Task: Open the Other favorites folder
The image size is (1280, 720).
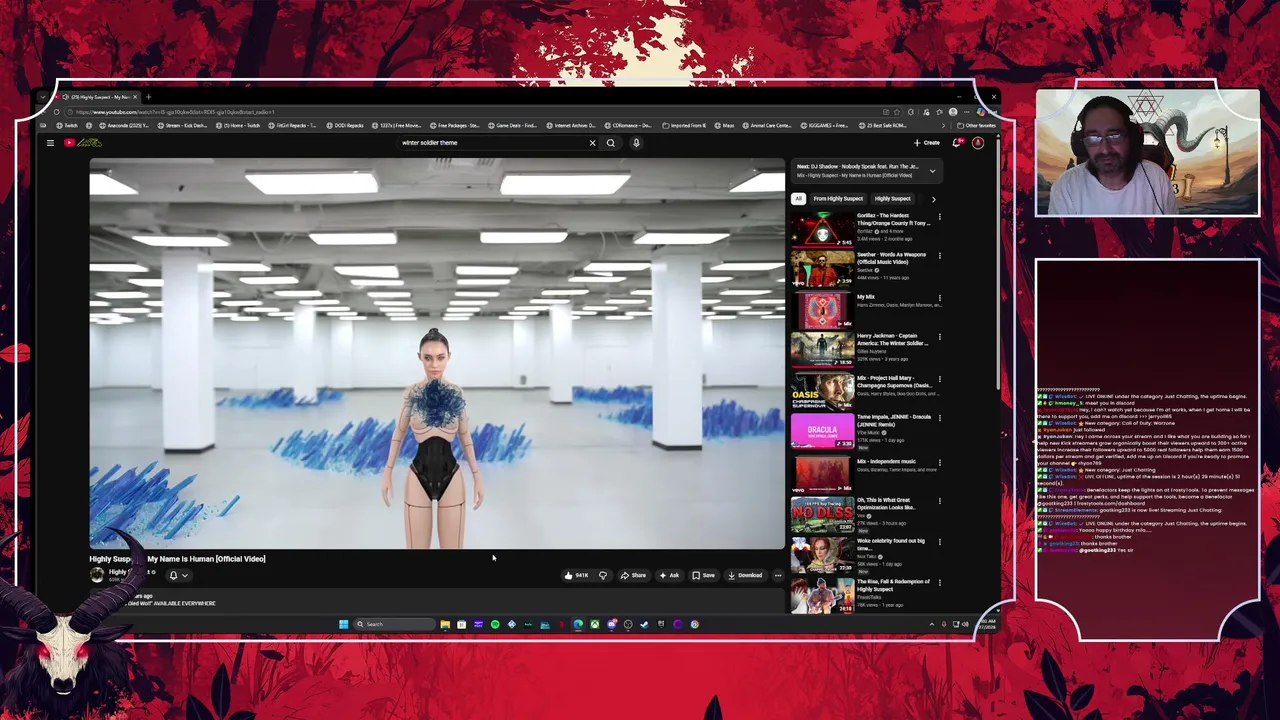Action: pyautogui.click(x=976, y=126)
